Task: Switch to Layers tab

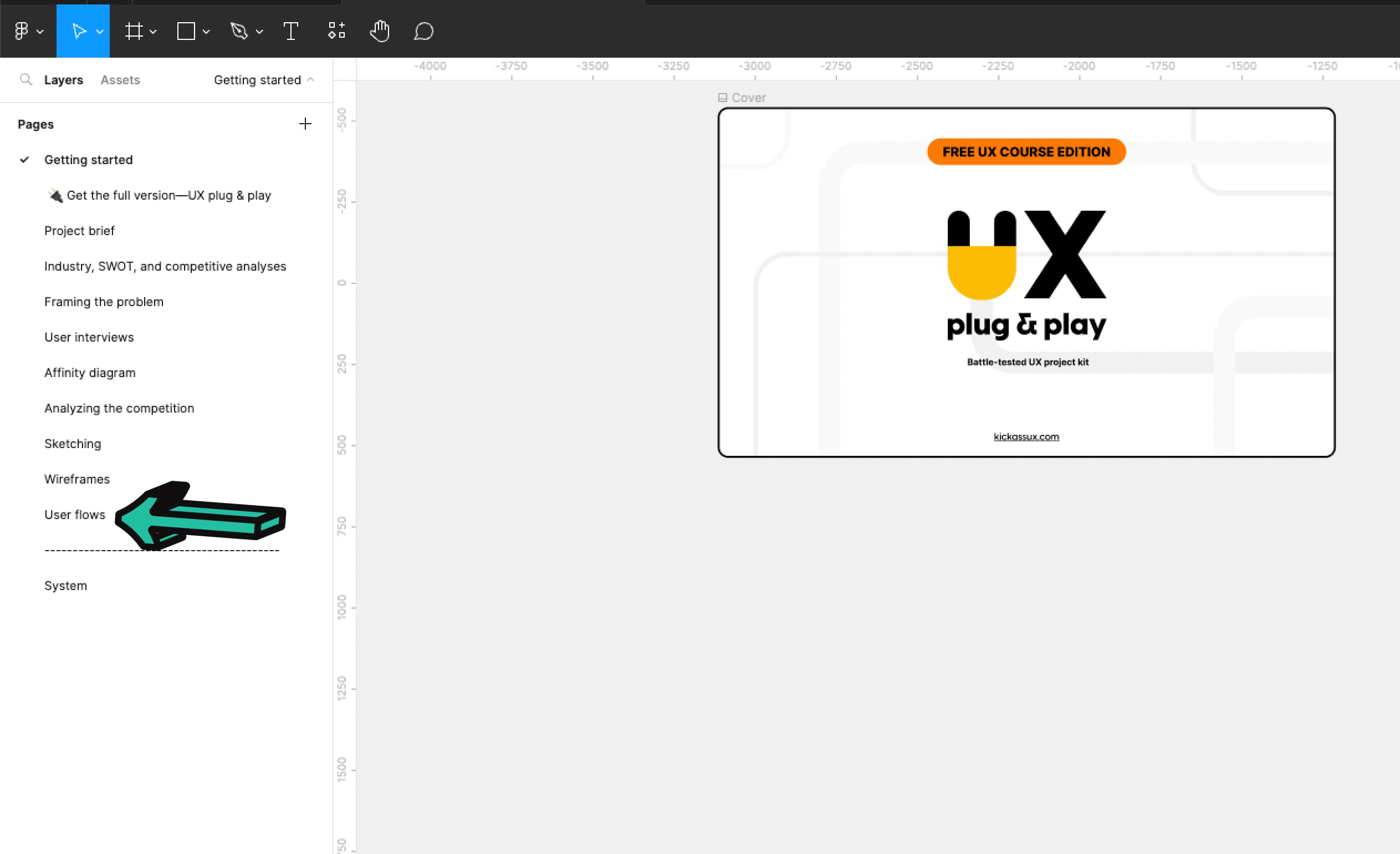Action: [62, 79]
